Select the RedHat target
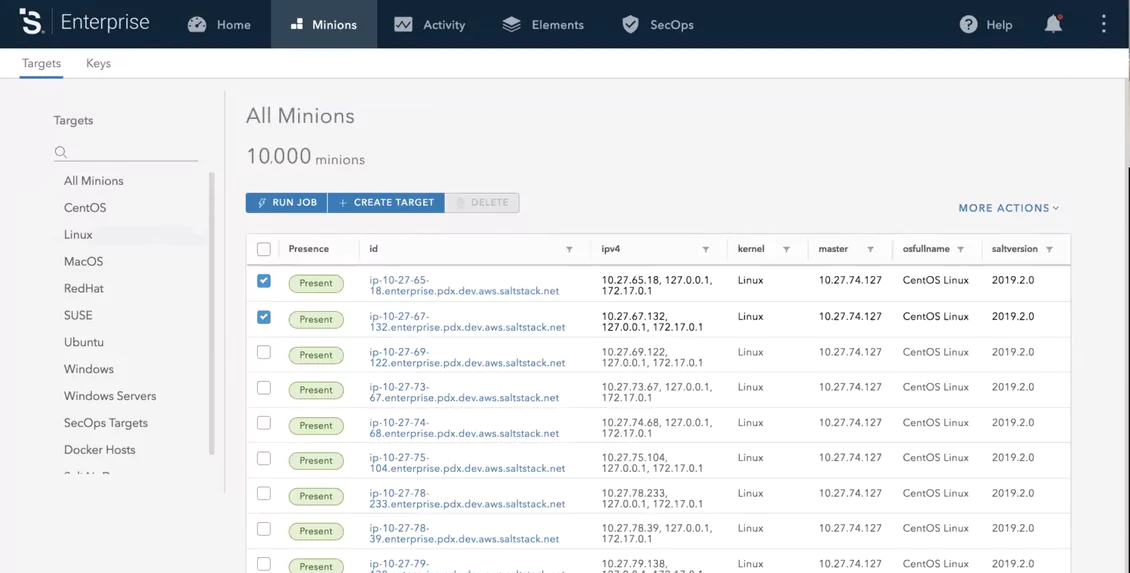This screenshot has height=573, width=1130. click(x=84, y=288)
